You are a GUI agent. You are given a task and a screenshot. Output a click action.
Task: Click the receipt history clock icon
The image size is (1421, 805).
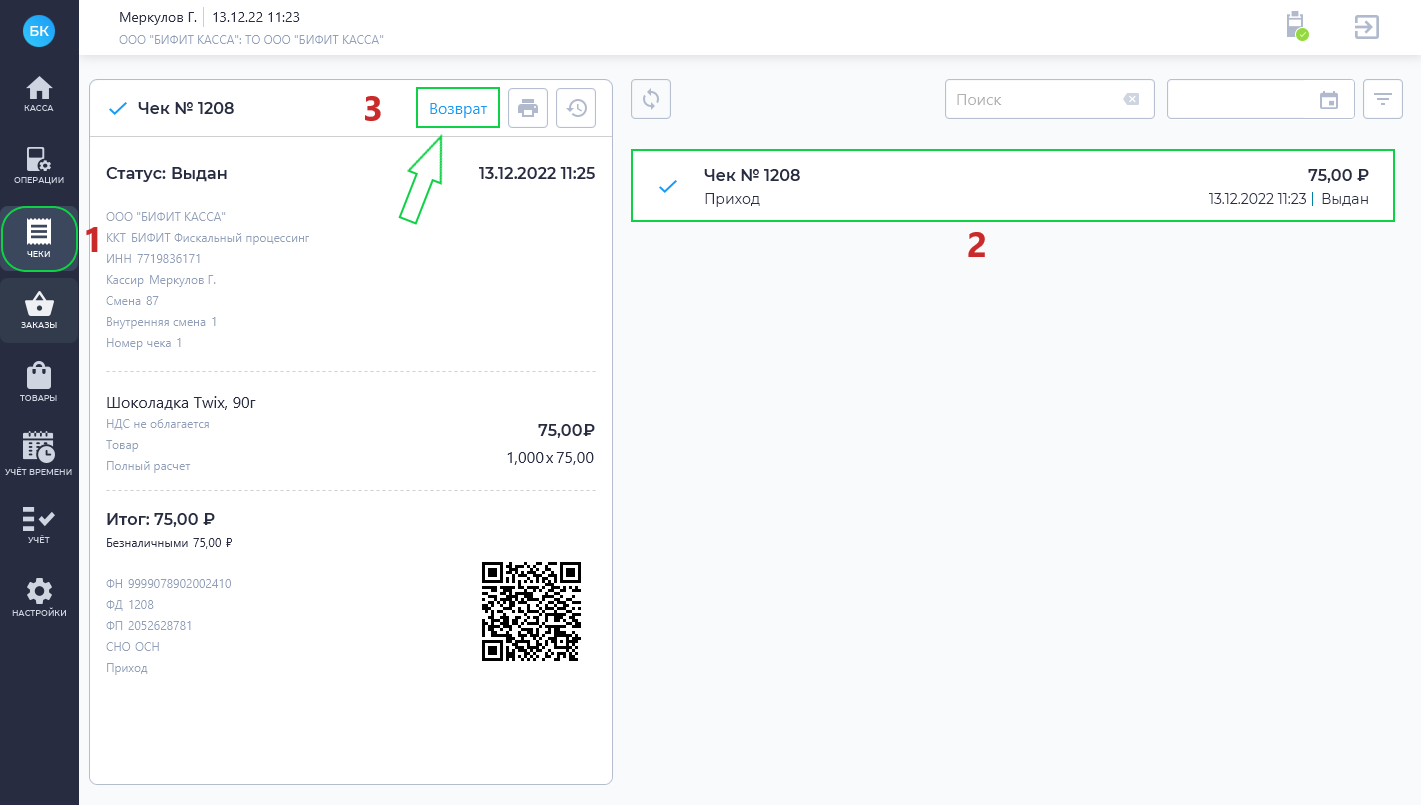click(576, 108)
